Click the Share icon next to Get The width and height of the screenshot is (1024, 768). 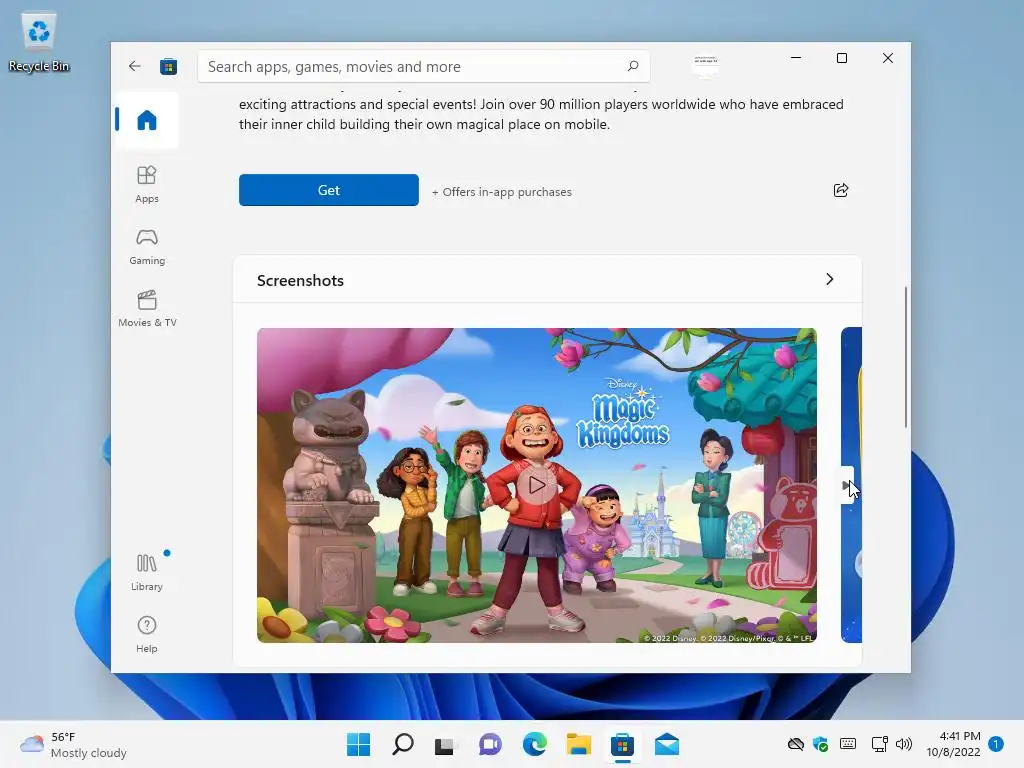pos(840,190)
